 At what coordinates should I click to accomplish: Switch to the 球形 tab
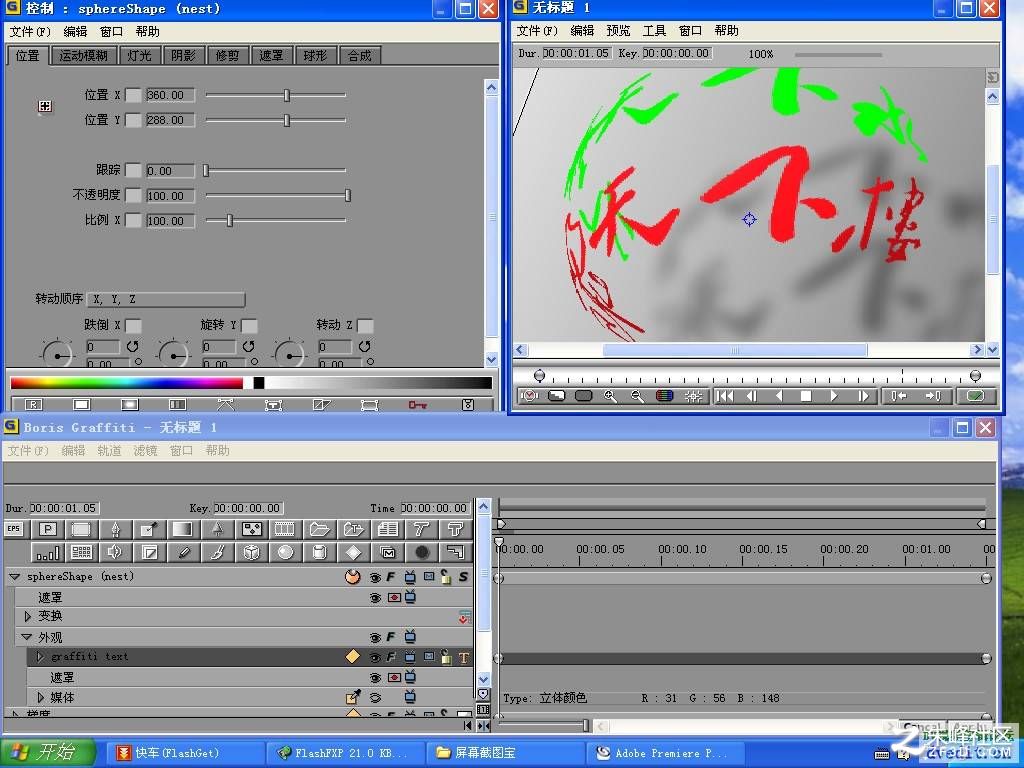(315, 56)
